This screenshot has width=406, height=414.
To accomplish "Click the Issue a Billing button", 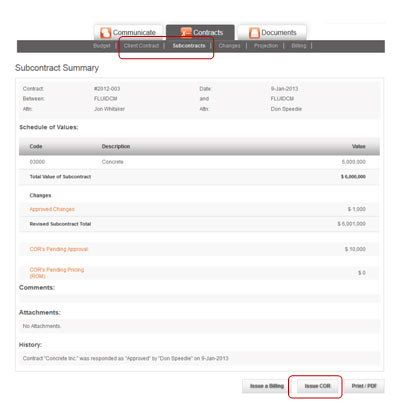I will (267, 386).
